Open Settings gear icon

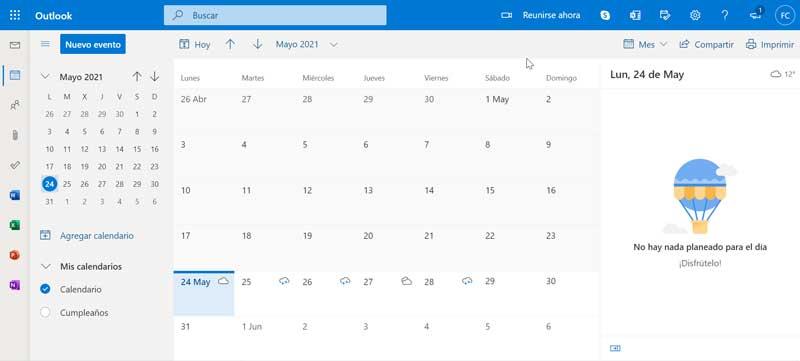695,15
